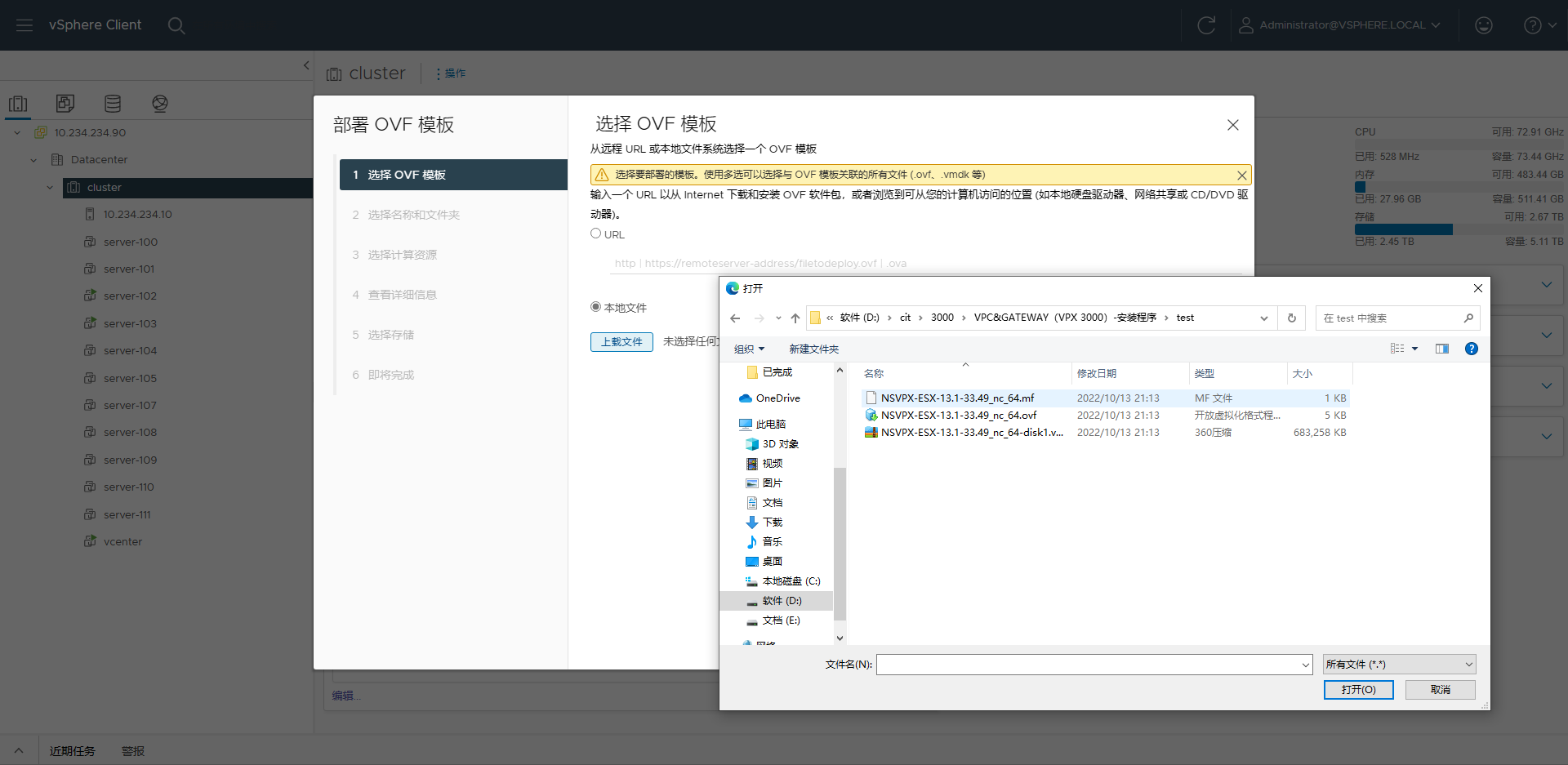Open the Administrator user account menu
This screenshot has width=1568, height=765.
click(1339, 25)
